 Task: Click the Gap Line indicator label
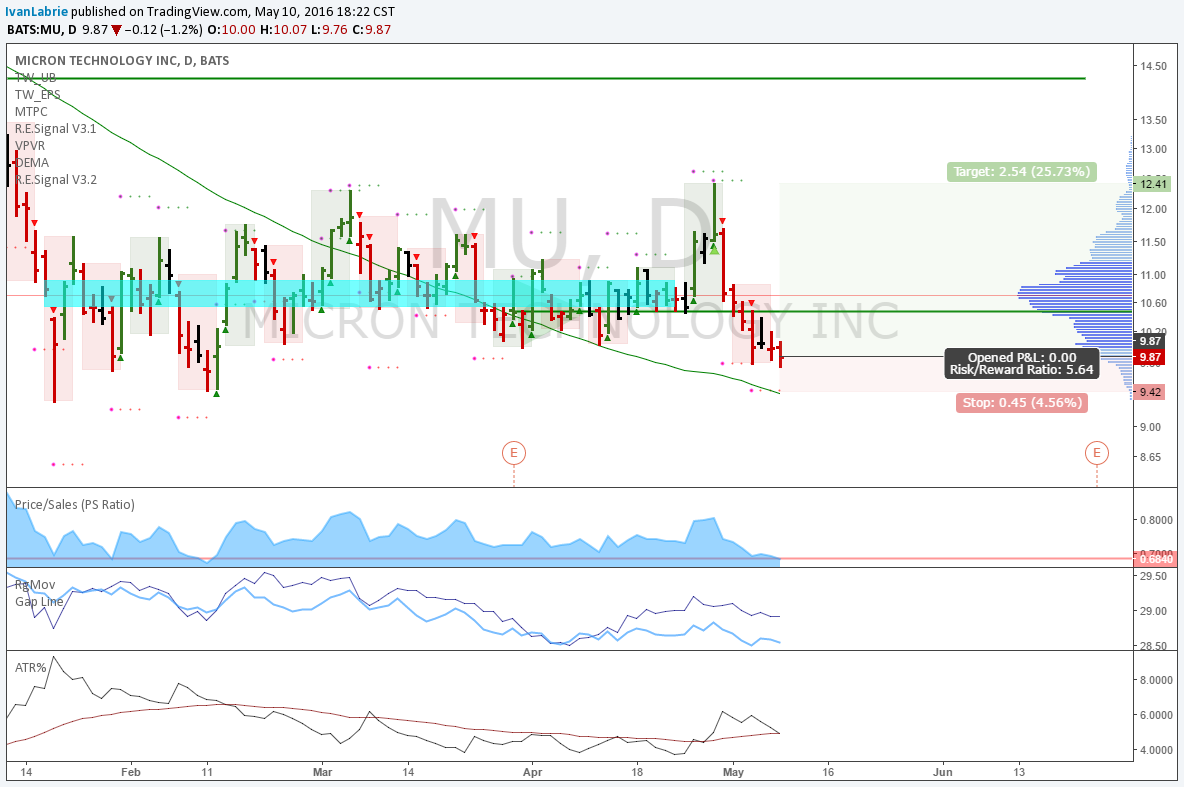39,601
